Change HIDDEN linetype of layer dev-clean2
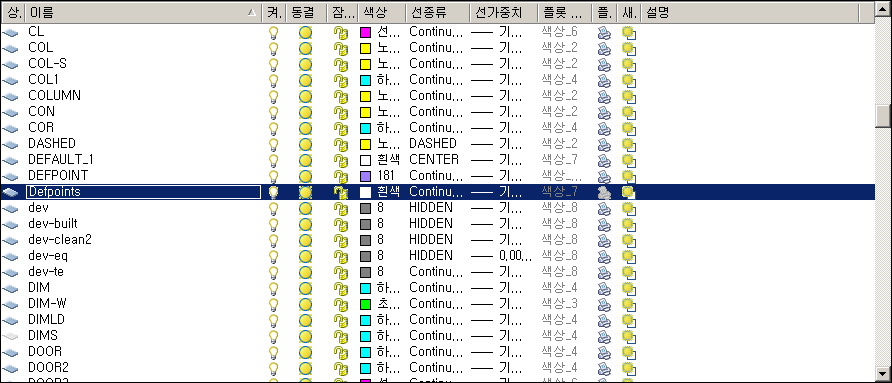Screen dimensions: 892x383 (431, 240)
